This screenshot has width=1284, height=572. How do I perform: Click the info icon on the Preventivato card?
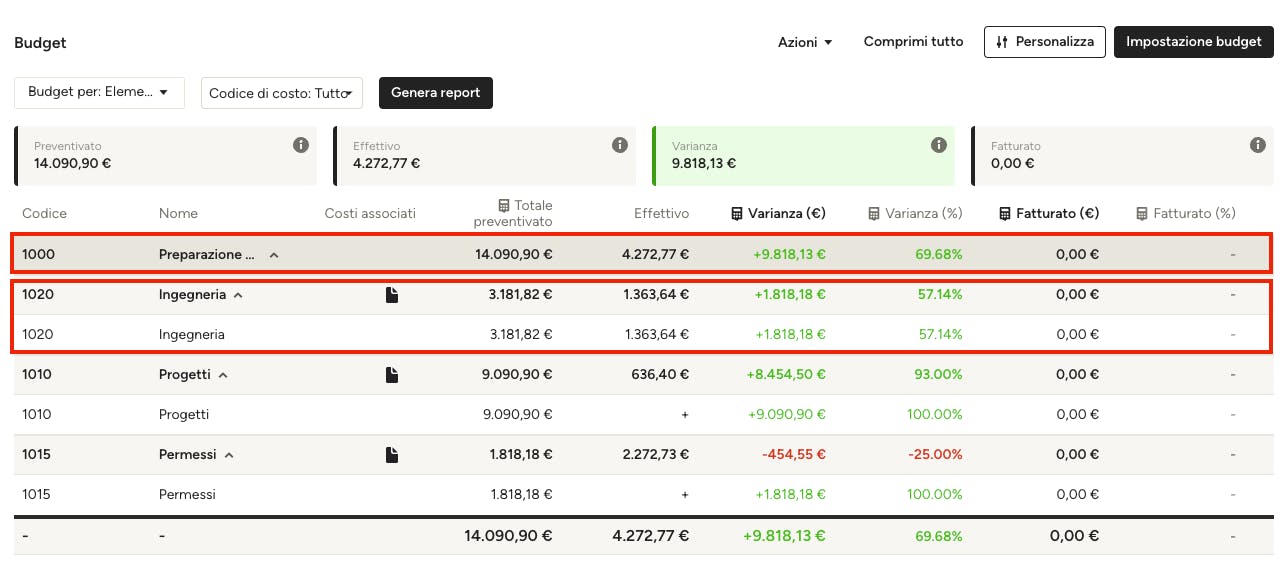pos(301,145)
